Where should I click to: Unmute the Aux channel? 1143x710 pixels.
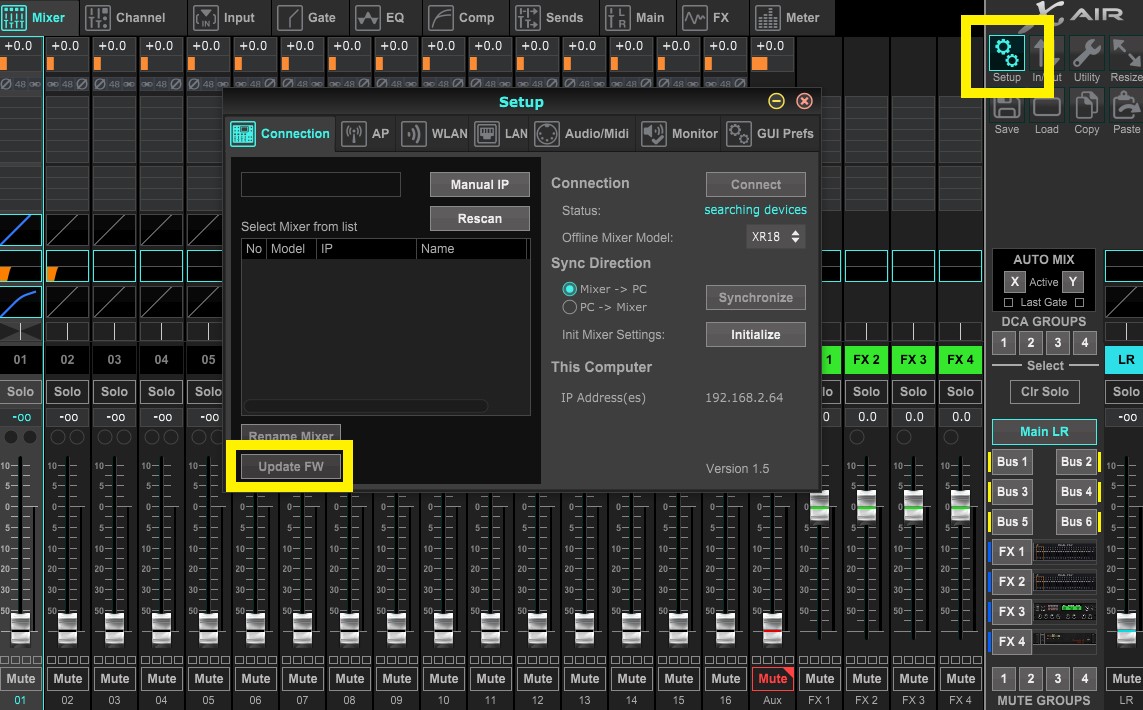click(x=772, y=678)
